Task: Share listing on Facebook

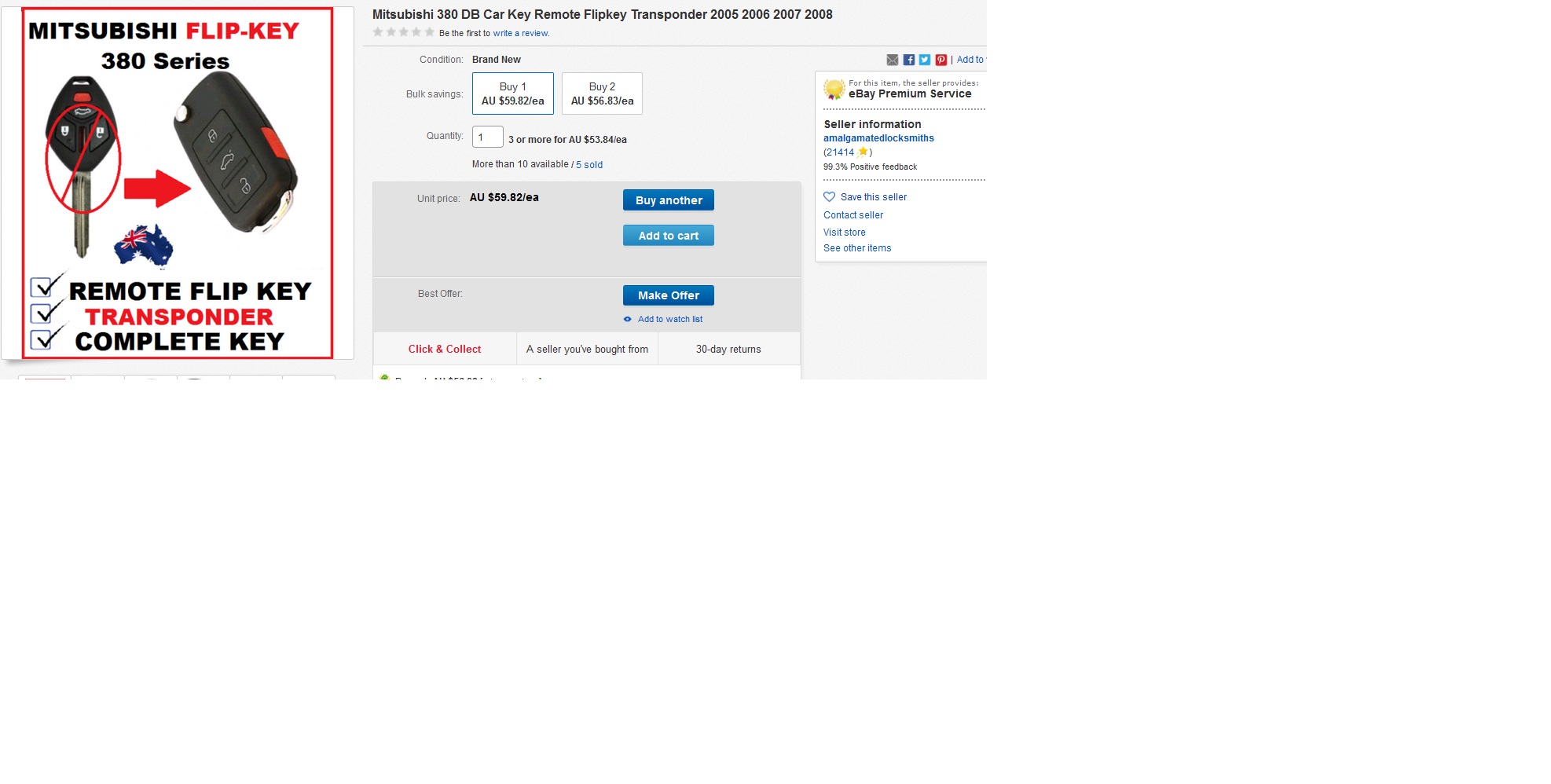Action: (x=908, y=60)
